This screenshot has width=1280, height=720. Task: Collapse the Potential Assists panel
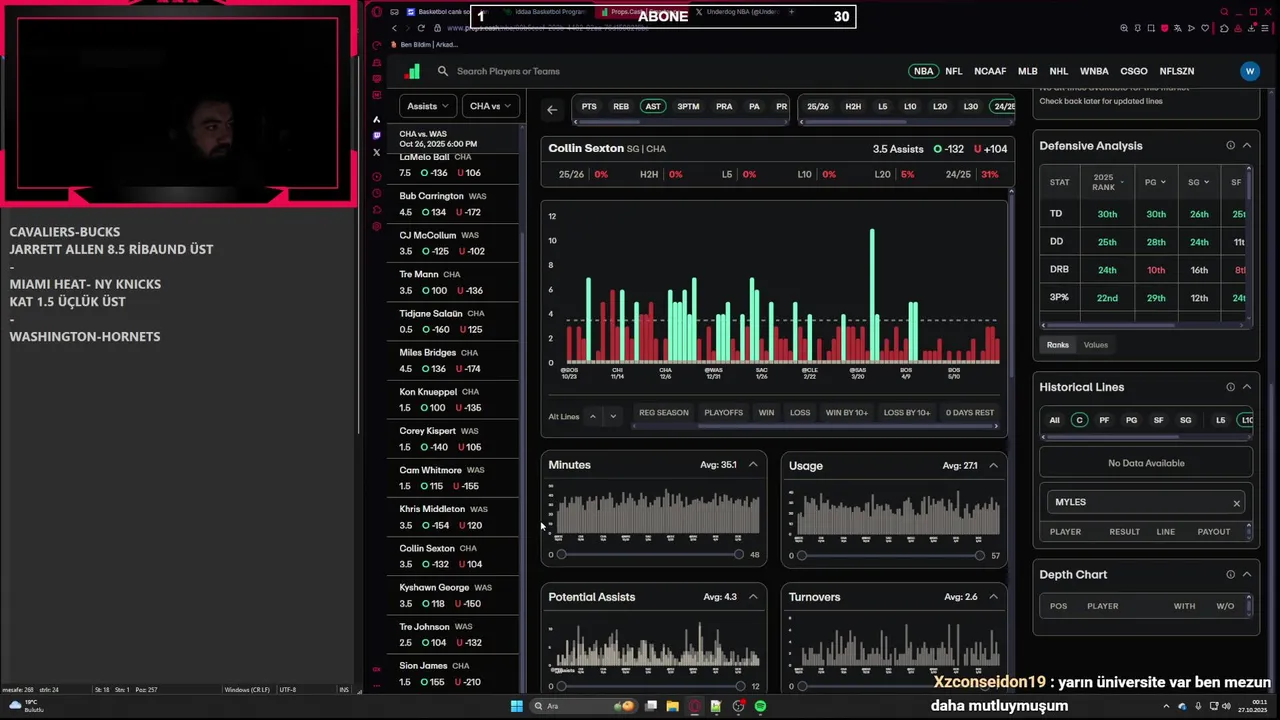click(x=753, y=597)
